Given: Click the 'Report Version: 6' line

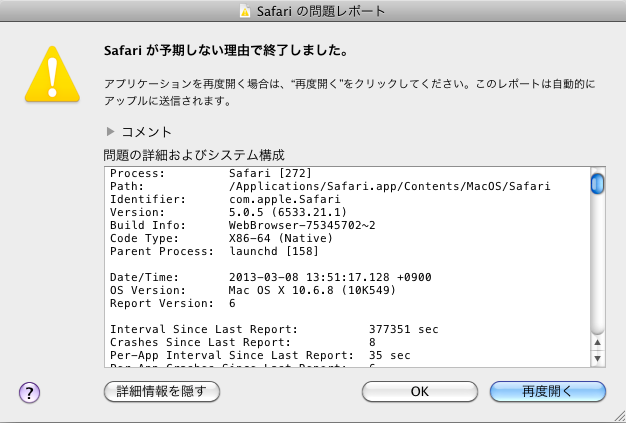Looking at the screenshot, I should [173, 303].
